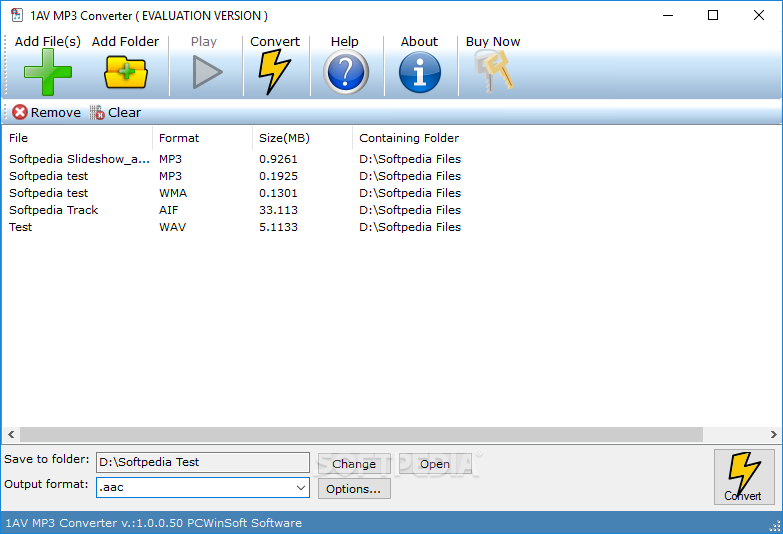Click the 0.1301 size value
The image size is (783, 534).
[x=278, y=193]
